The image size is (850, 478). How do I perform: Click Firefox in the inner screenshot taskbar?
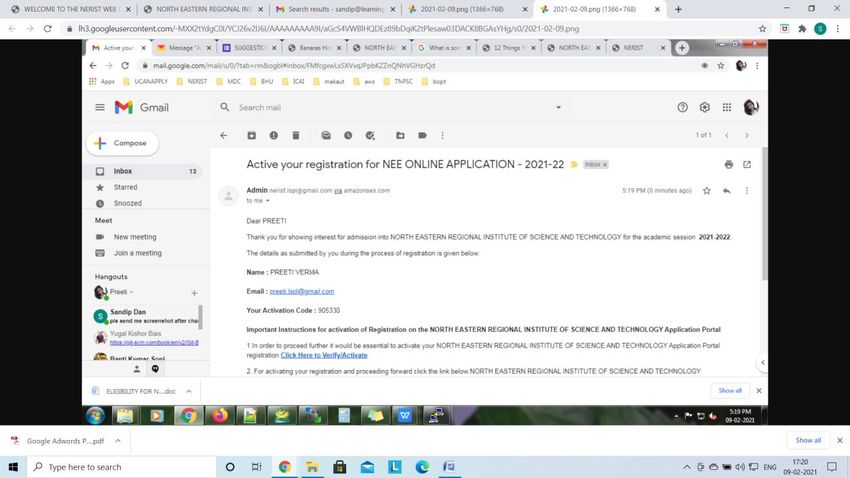(x=220, y=416)
